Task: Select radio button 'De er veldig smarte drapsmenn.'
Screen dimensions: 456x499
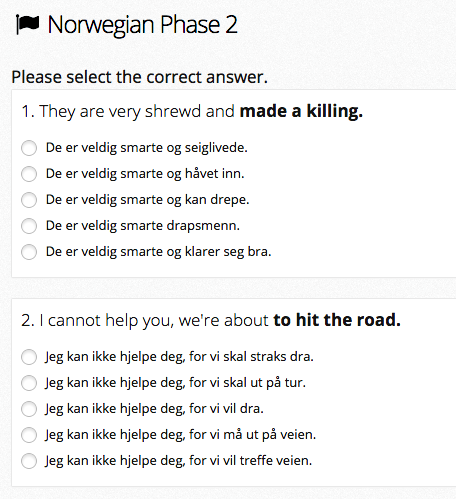Action: [x=29, y=226]
